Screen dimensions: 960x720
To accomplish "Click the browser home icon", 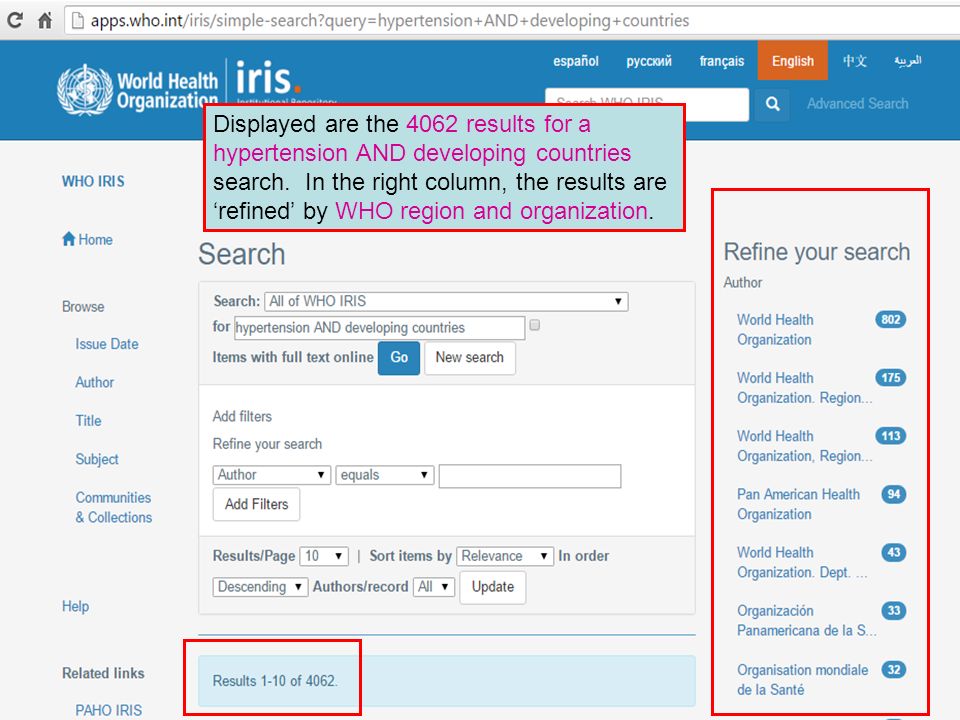I will [45, 20].
